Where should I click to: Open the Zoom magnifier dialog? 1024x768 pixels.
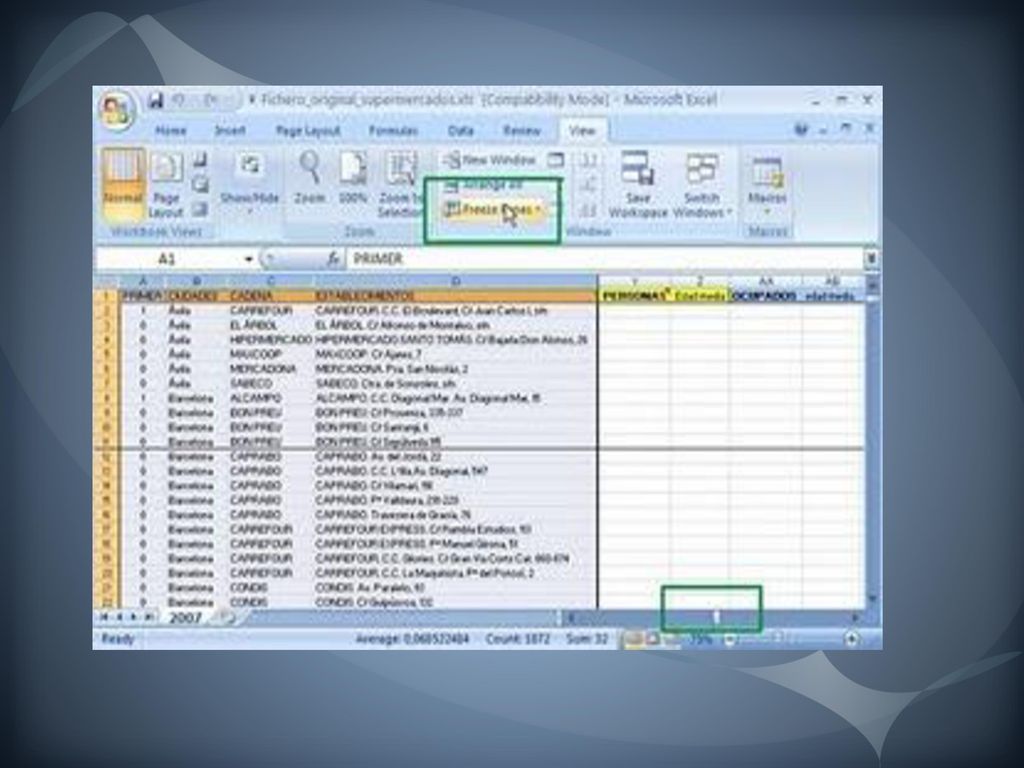click(x=310, y=178)
